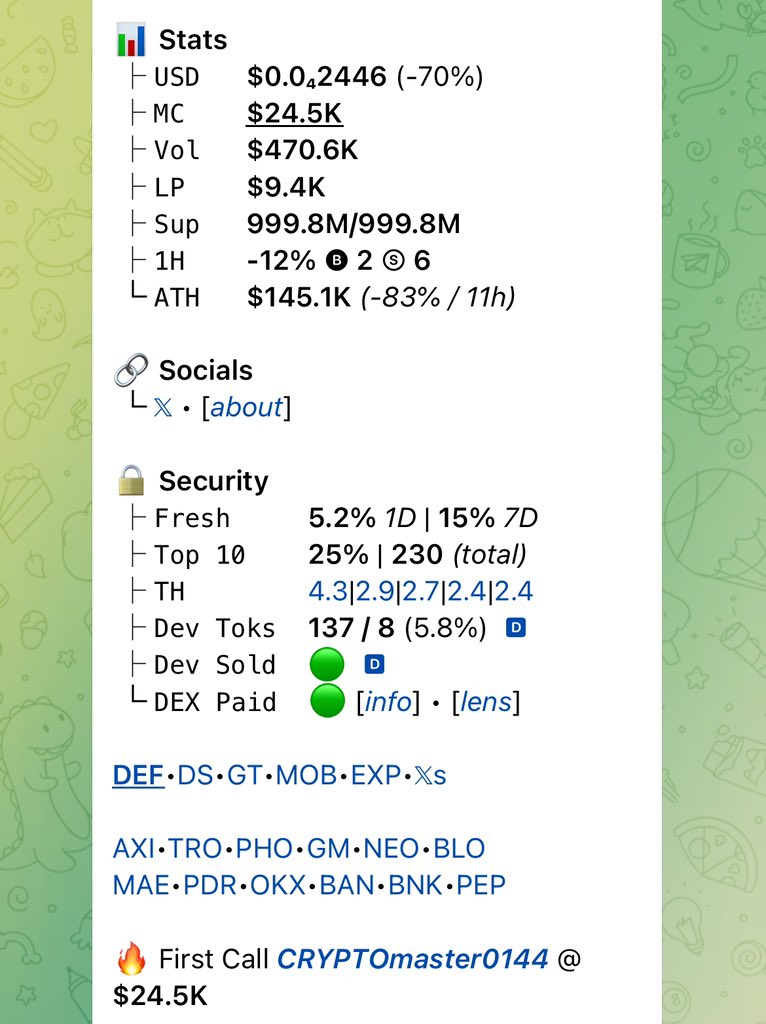This screenshot has height=1024, width=766.
Task: Open the underlined $24.5K market cap link
Action: click(x=295, y=114)
